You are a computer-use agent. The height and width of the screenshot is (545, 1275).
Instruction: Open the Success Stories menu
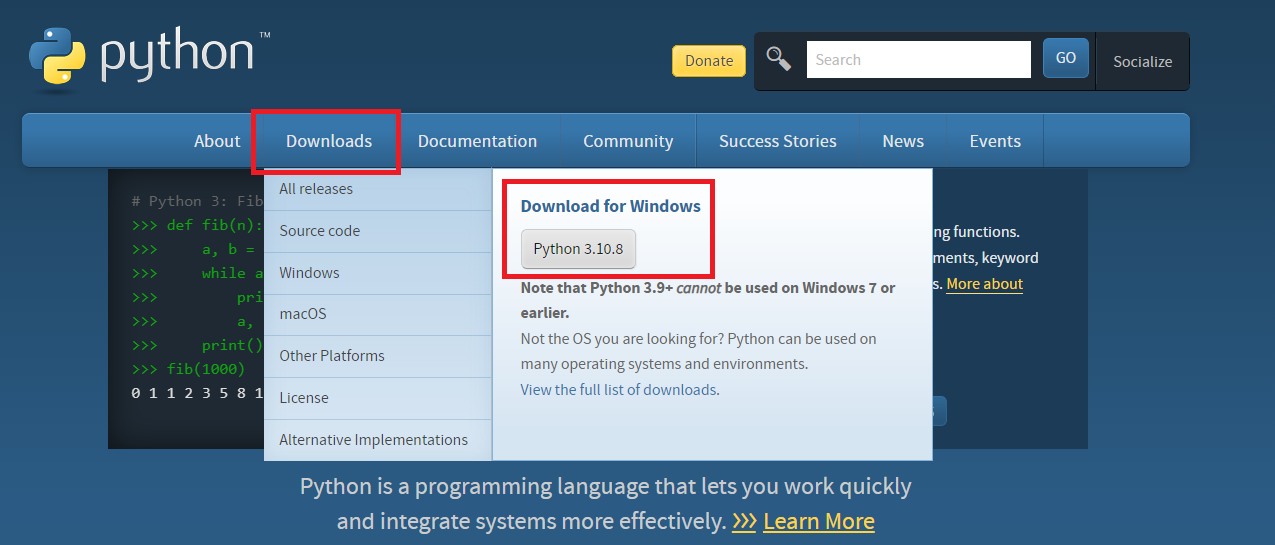click(777, 141)
